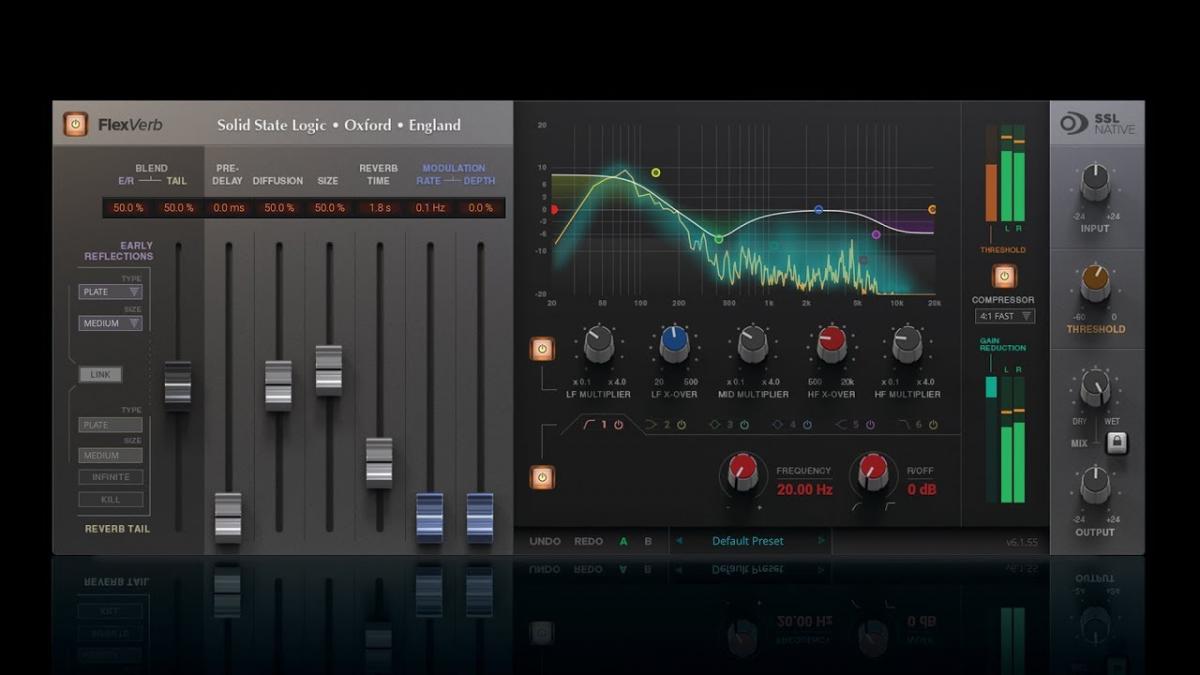Open Reverb Tail Size MEDIUM dropdown

110,455
